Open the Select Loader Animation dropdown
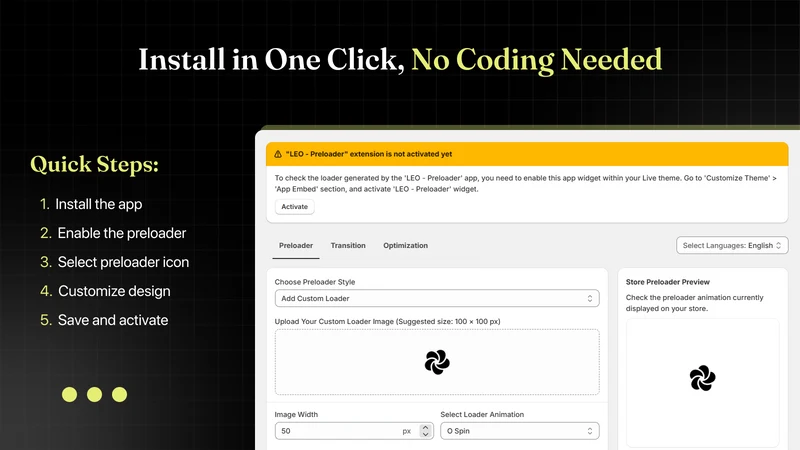 click(519, 431)
